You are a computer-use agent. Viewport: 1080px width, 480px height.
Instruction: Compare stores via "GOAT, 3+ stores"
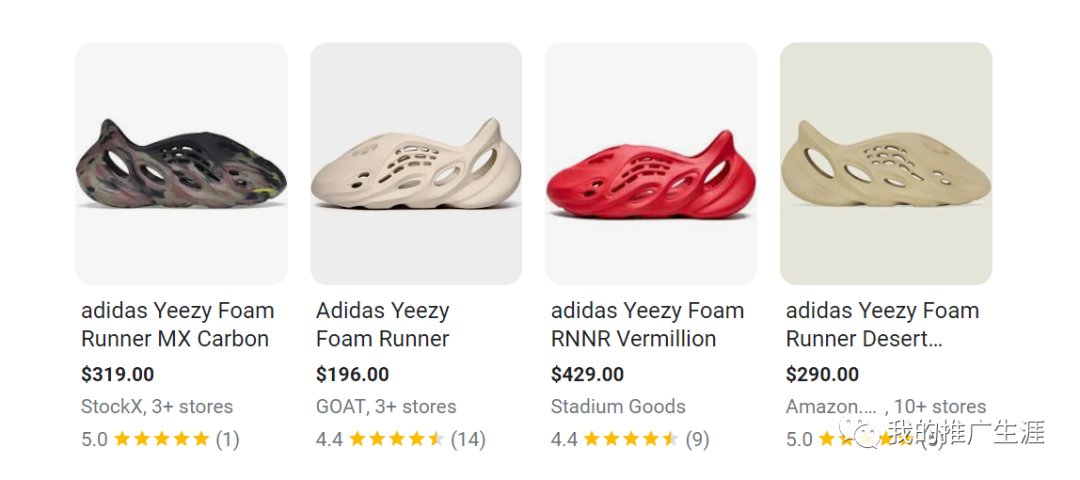tap(386, 407)
